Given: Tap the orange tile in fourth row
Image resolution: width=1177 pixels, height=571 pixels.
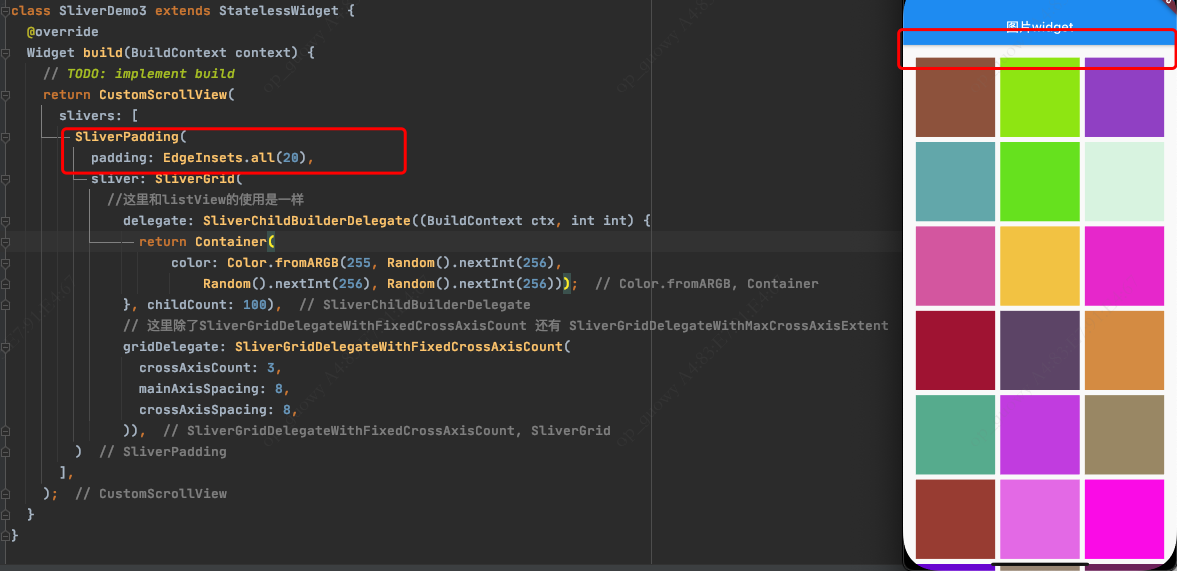Looking at the screenshot, I should point(1124,350).
